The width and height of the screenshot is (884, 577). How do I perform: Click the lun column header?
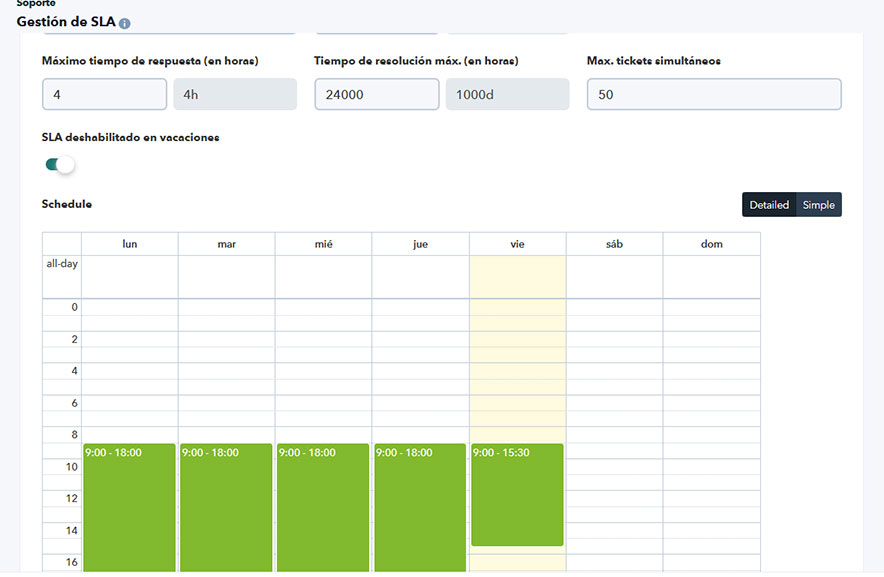129,243
